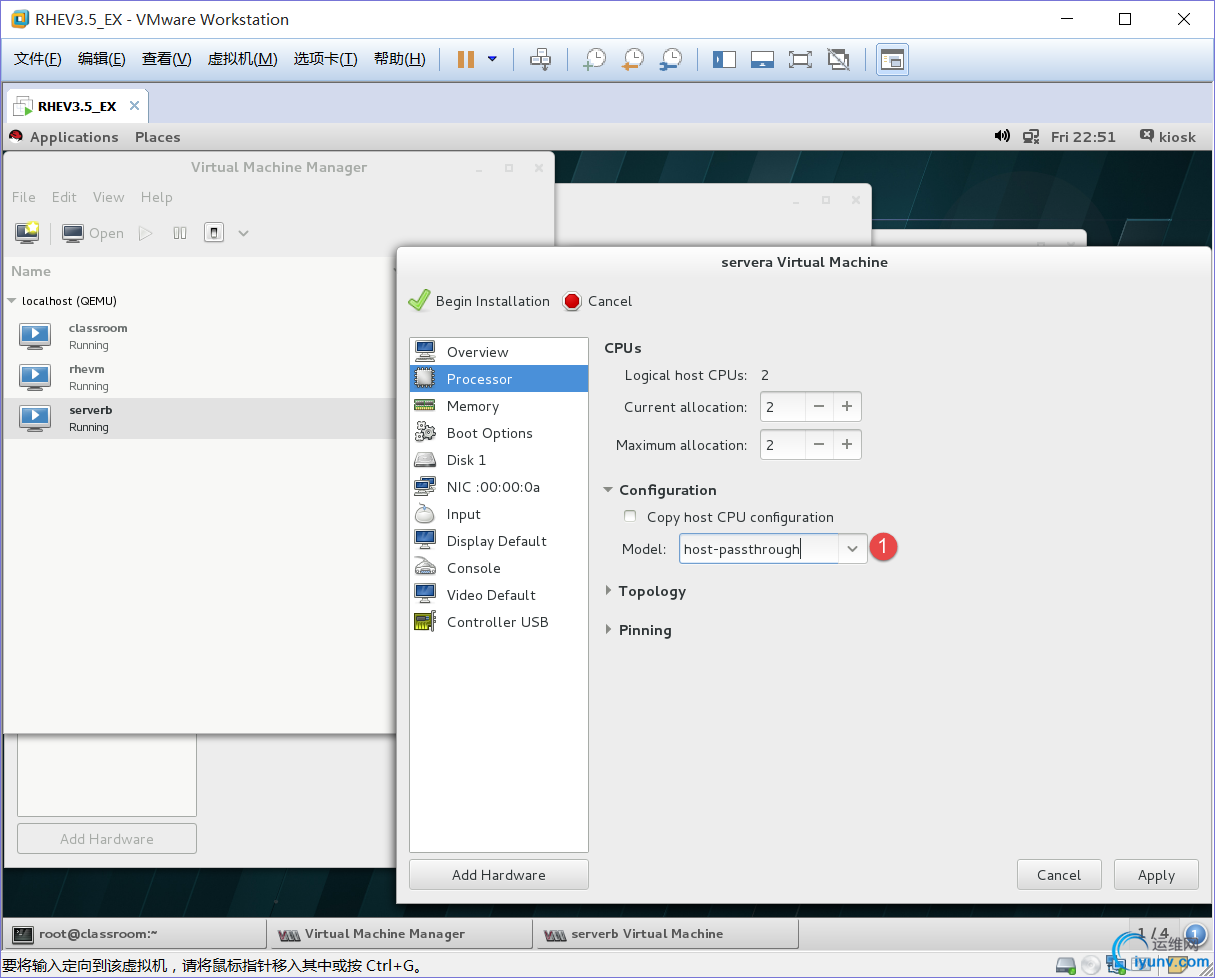Viewport: 1215px width, 978px height.
Task: Select the rhevm virtual machine
Action: pyautogui.click(x=200, y=377)
